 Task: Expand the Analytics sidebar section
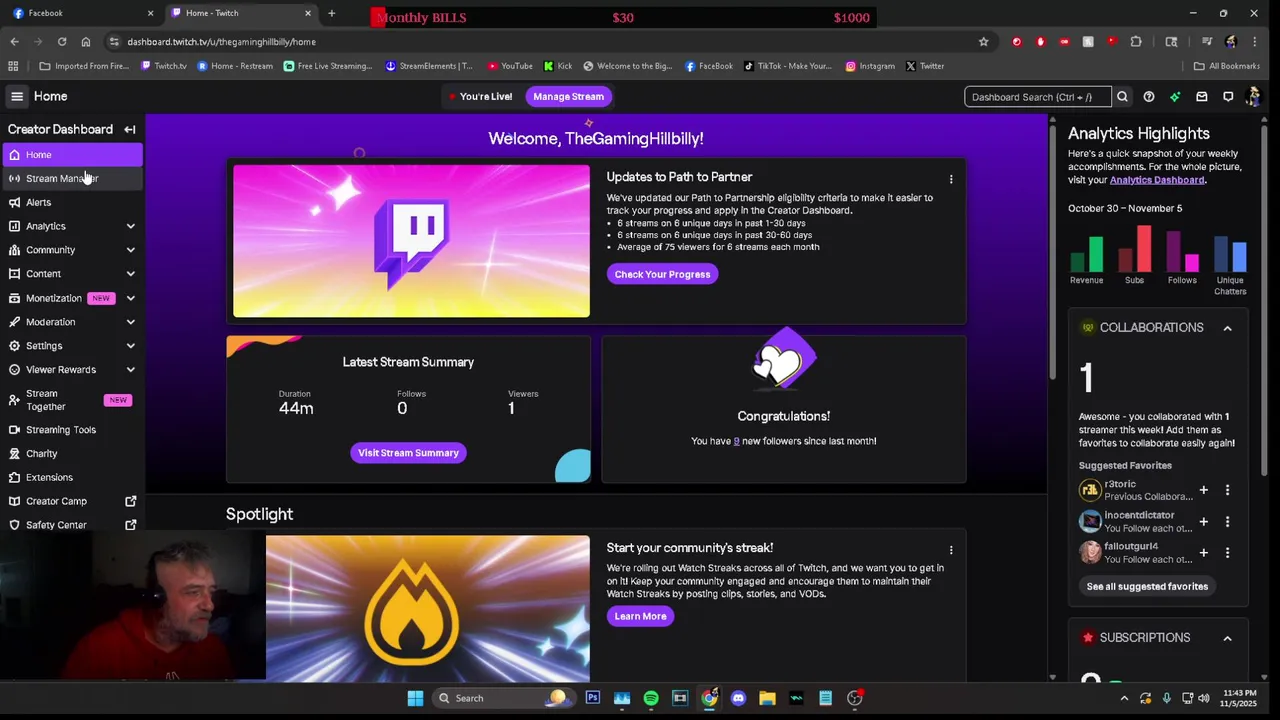tap(130, 226)
